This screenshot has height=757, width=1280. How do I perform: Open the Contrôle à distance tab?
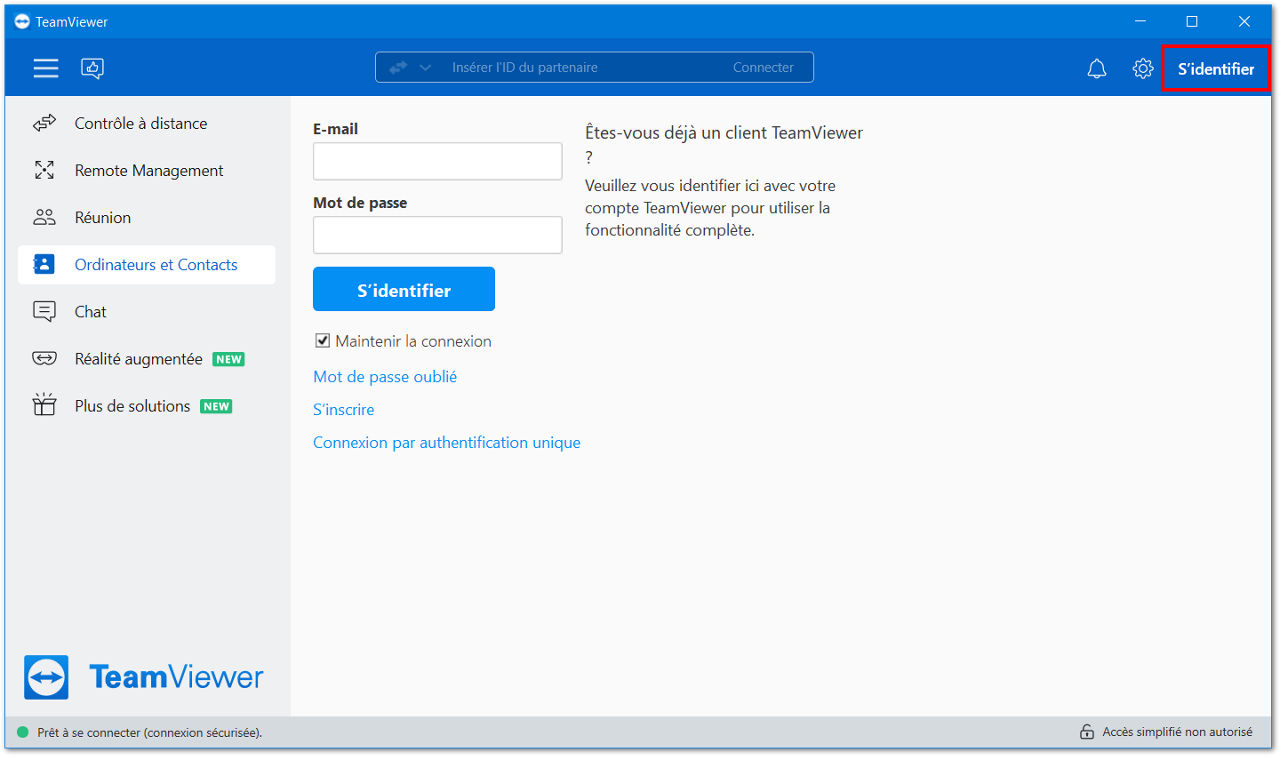point(146,124)
